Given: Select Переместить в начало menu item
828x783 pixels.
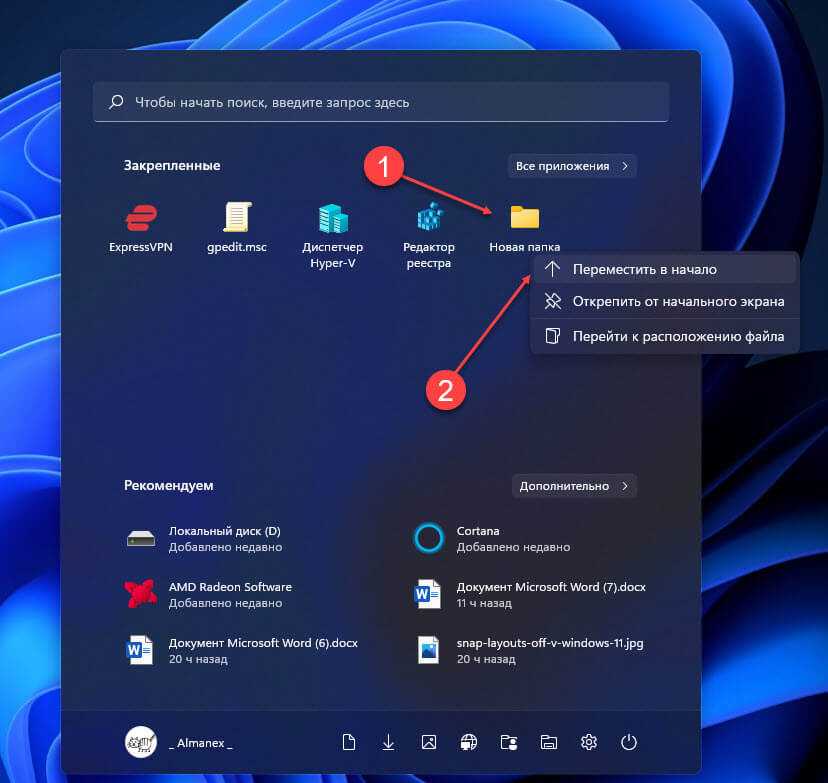Looking at the screenshot, I should [644, 269].
